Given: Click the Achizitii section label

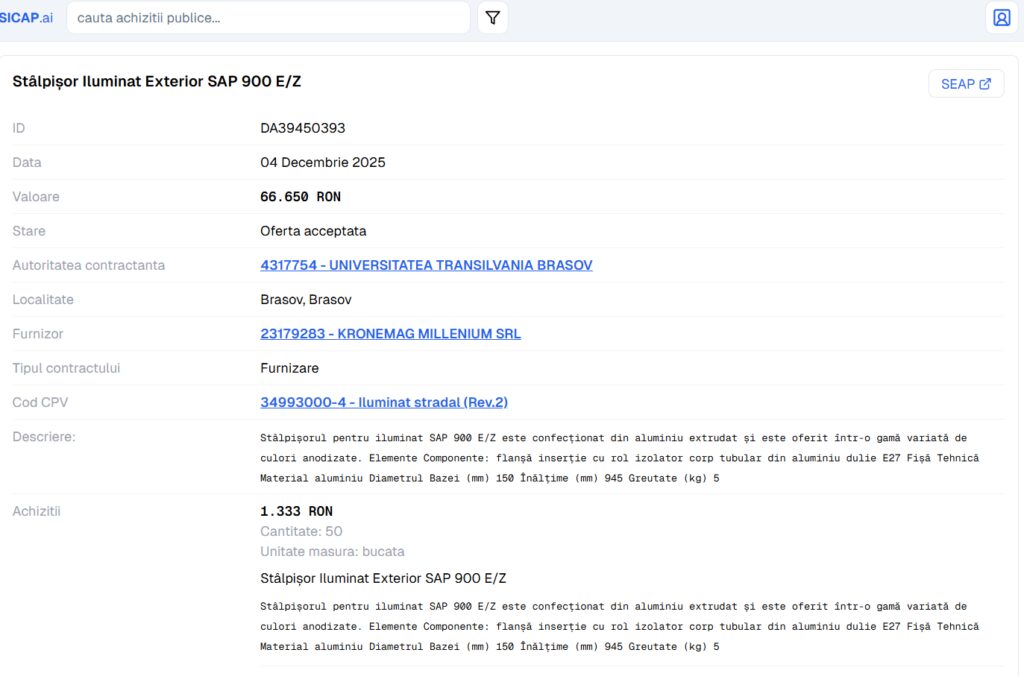Looking at the screenshot, I should pyautogui.click(x=37, y=511).
